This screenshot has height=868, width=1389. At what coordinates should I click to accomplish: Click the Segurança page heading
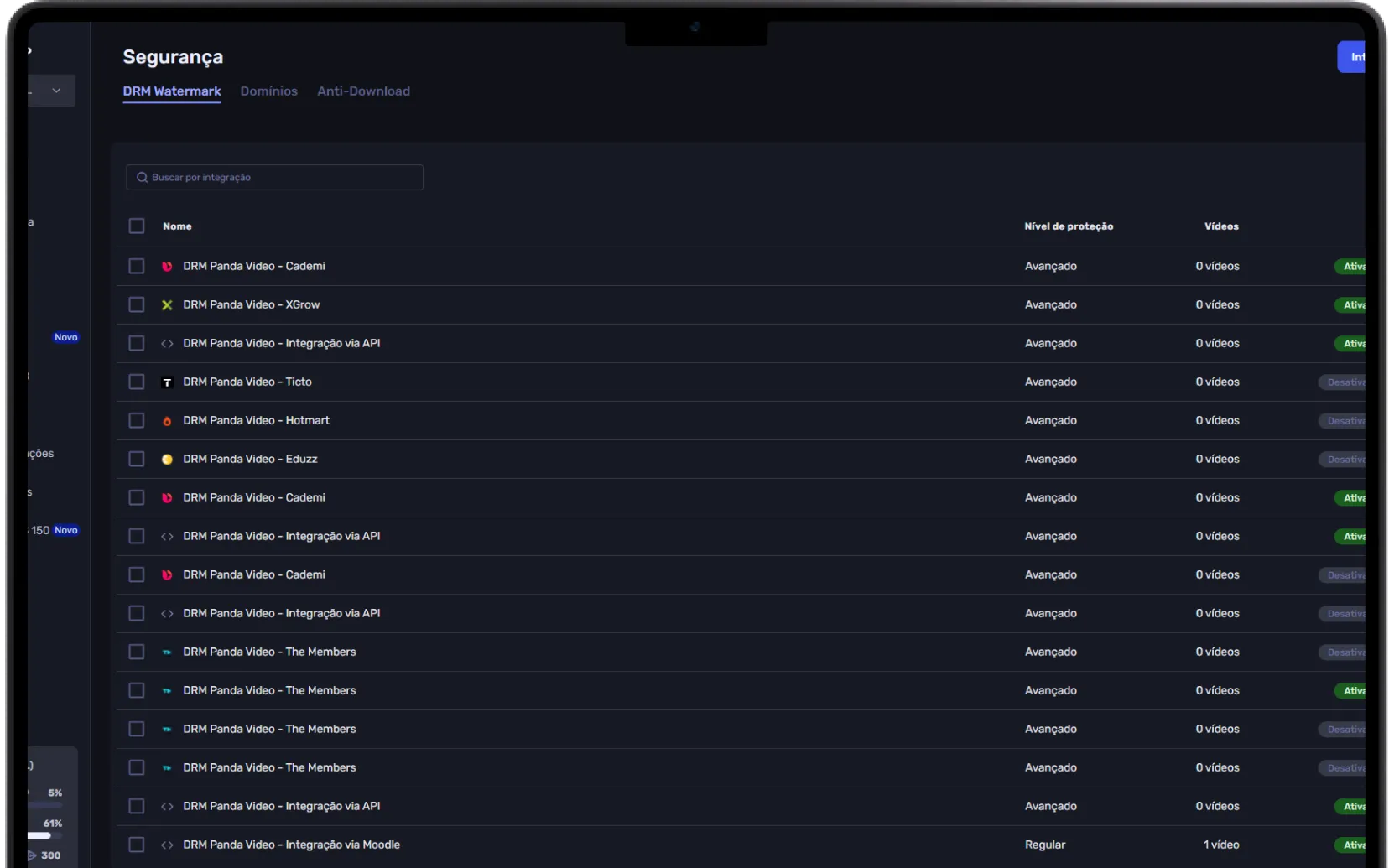coord(173,57)
